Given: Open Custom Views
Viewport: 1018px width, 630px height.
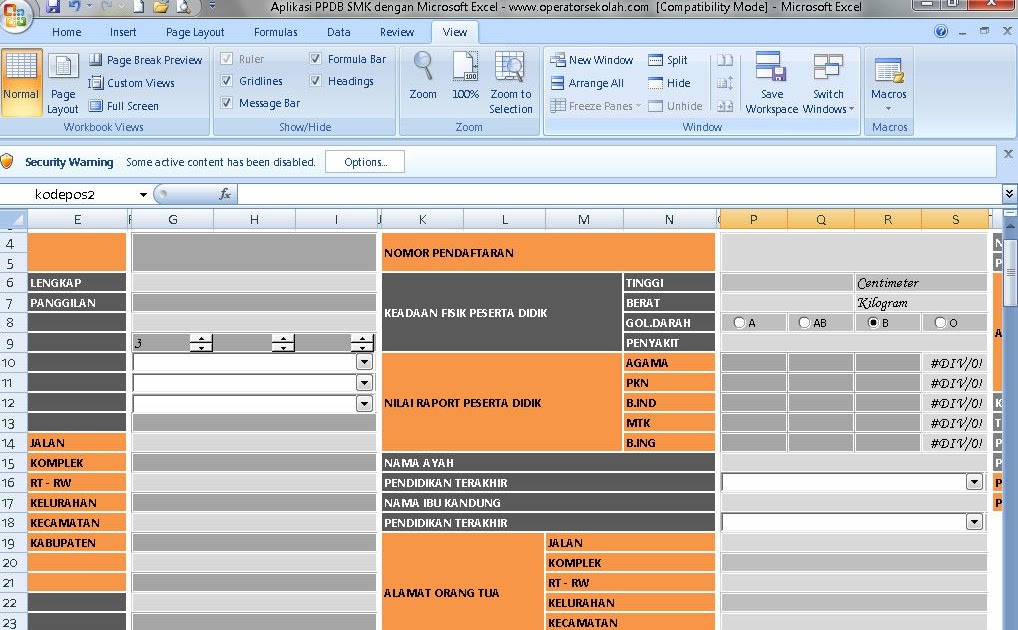Looking at the screenshot, I should [x=132, y=83].
